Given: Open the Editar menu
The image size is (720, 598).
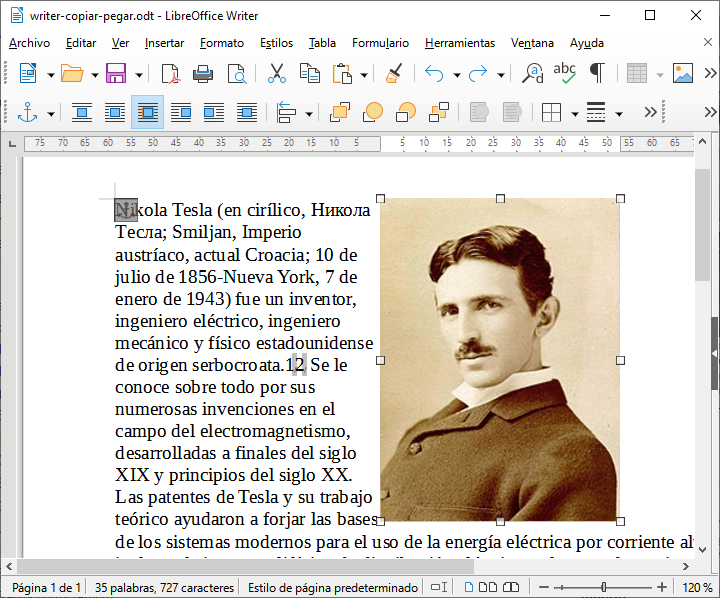Looking at the screenshot, I should pyautogui.click(x=81, y=43).
